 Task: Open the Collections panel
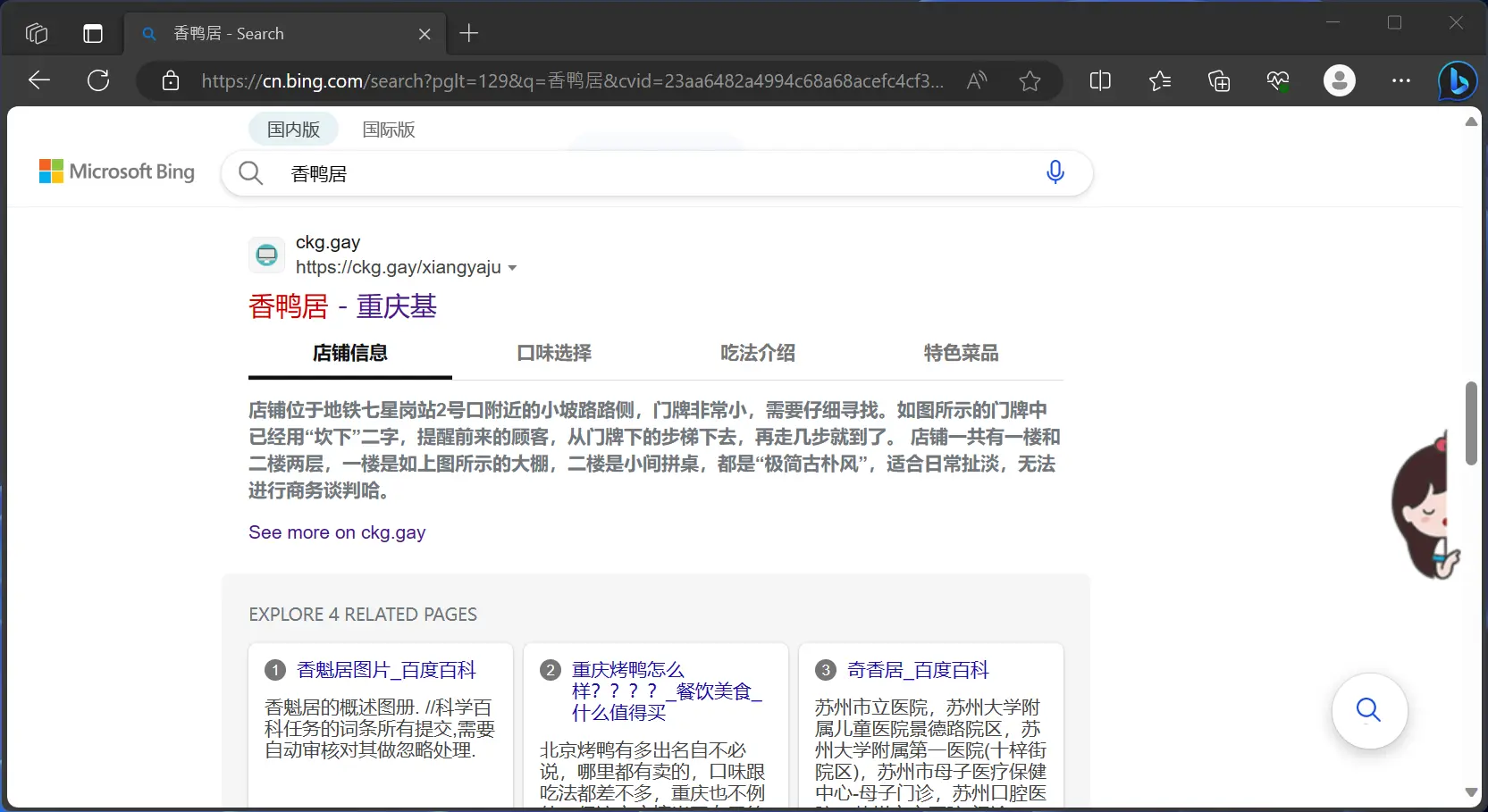click(x=1219, y=80)
